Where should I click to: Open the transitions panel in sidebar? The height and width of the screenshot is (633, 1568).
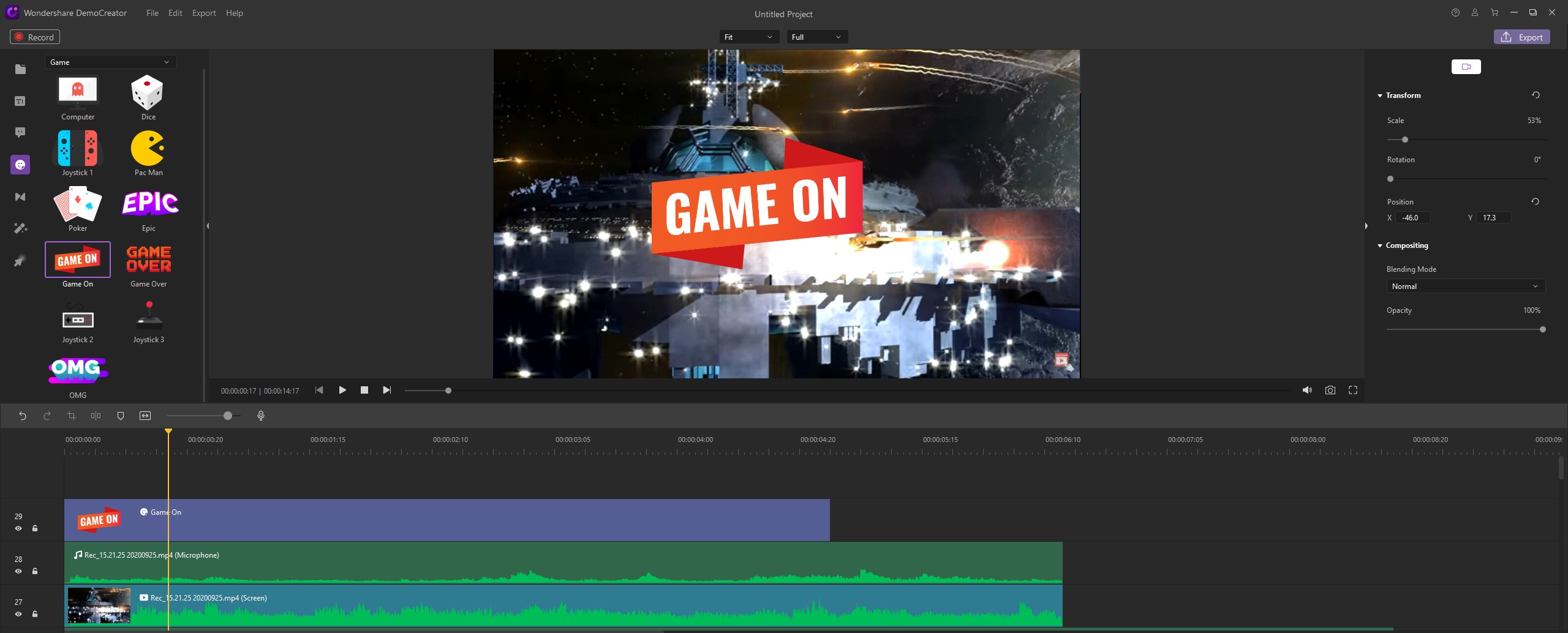point(20,197)
